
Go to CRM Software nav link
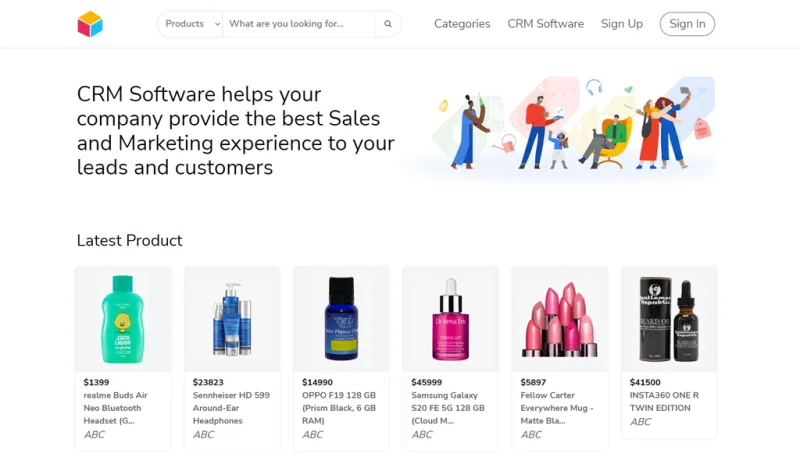click(545, 24)
